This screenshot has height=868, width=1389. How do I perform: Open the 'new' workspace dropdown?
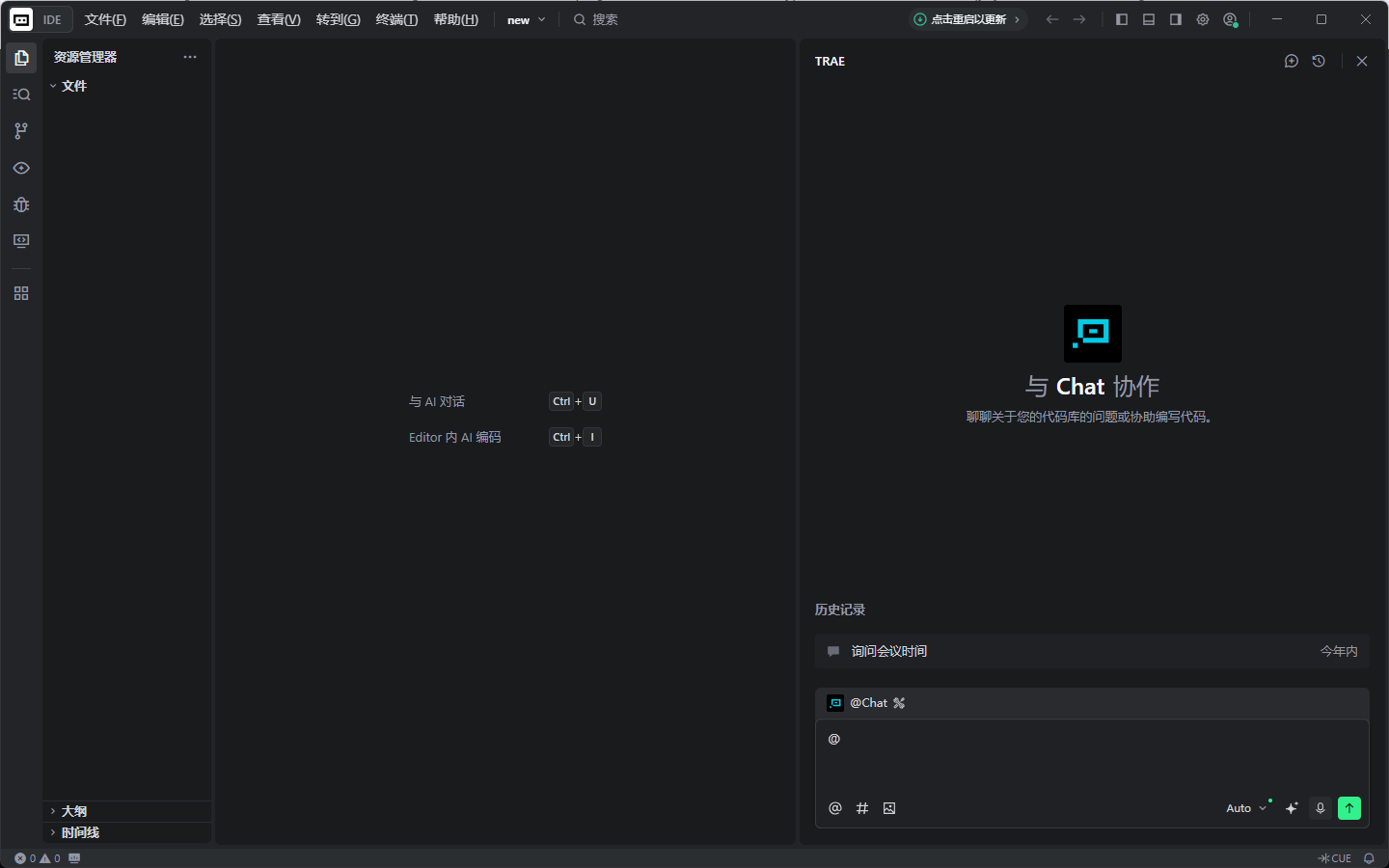[527, 19]
